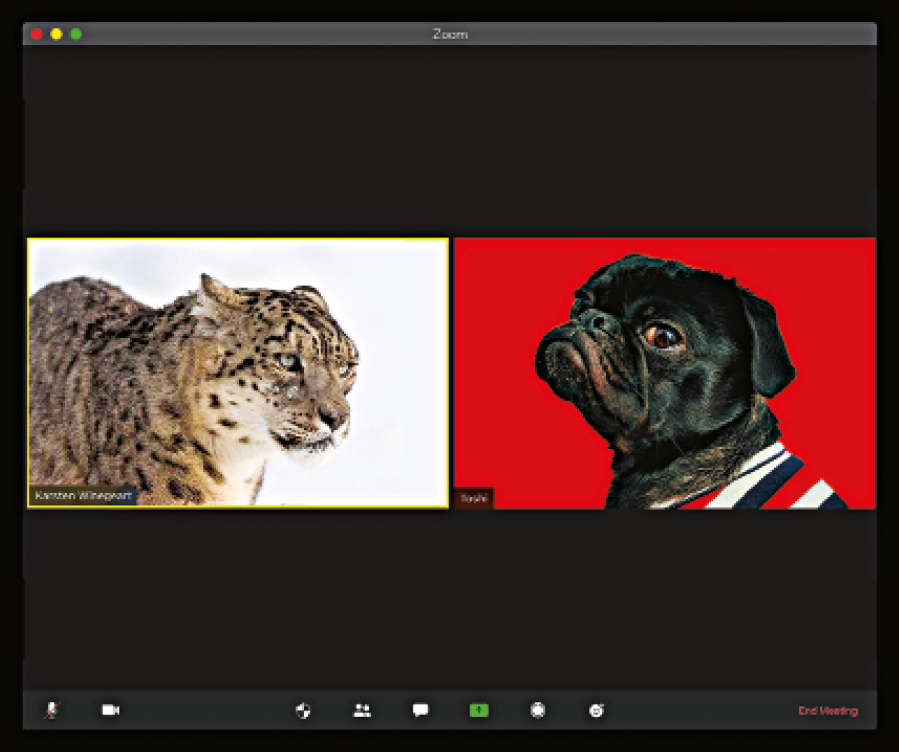Unmute the microphone in the meeting toolbar

[50, 710]
